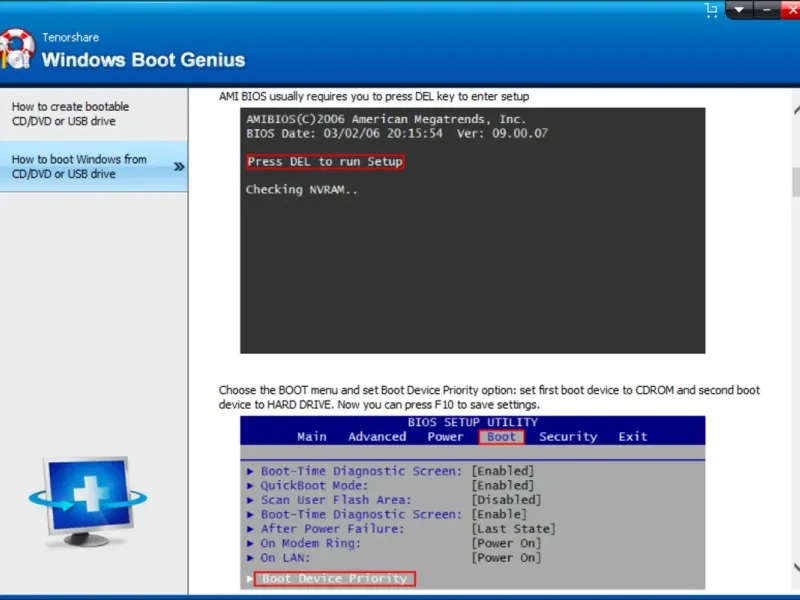The width and height of the screenshot is (800, 600).
Task: Select the Main tab in BIOS Setup Utility image
Action: [x=312, y=437]
